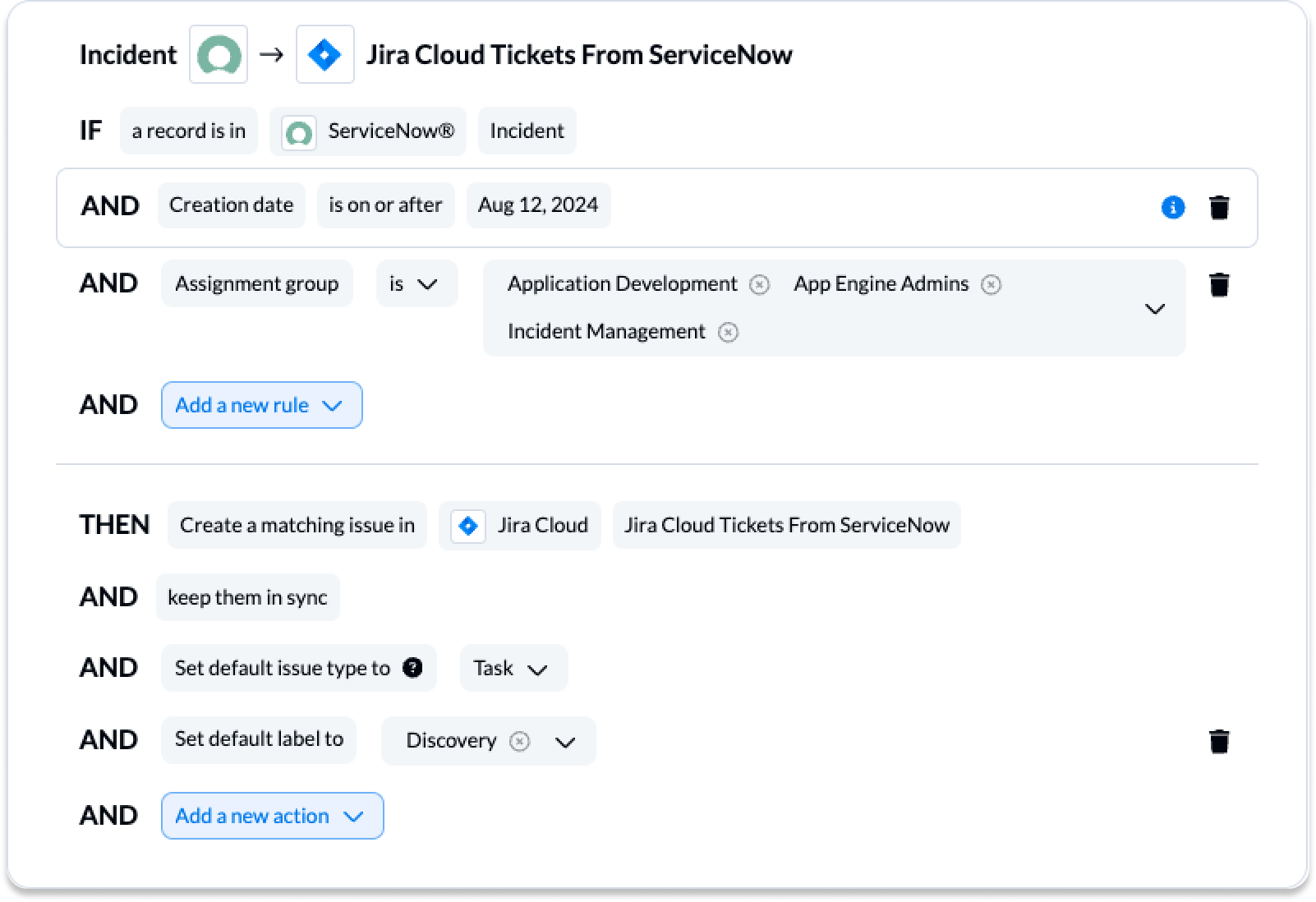Delete the default label action with the trash icon
Viewport: 1316px width, 902px height.
click(x=1220, y=741)
